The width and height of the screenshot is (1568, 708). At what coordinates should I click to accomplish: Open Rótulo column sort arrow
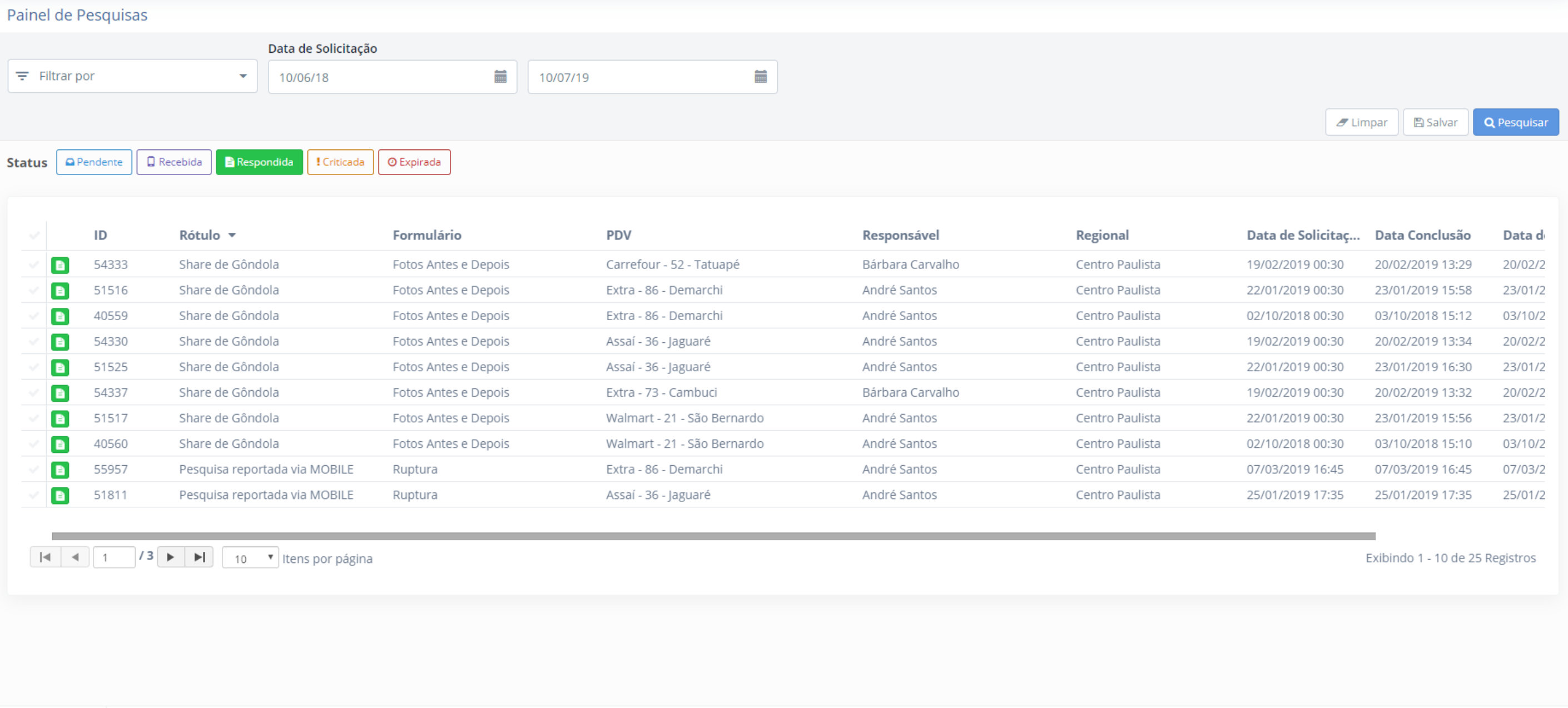click(x=232, y=236)
